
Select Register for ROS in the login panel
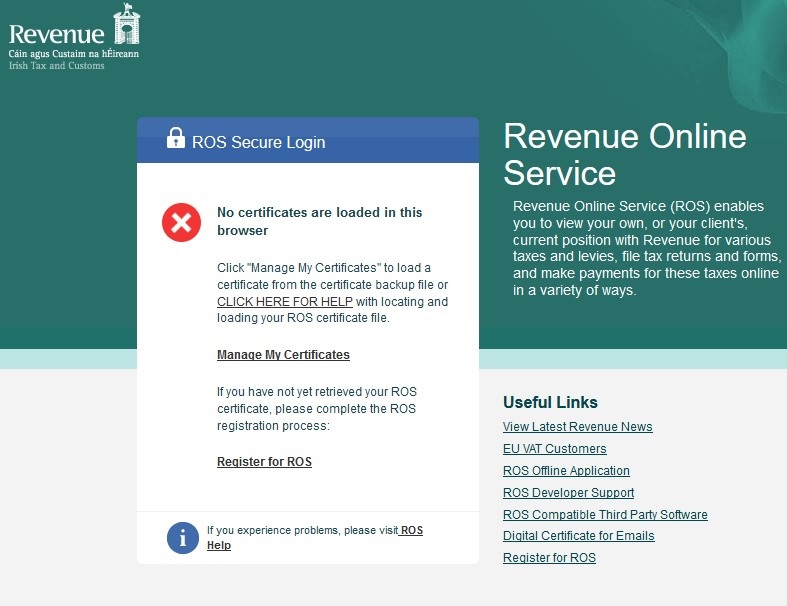click(264, 461)
